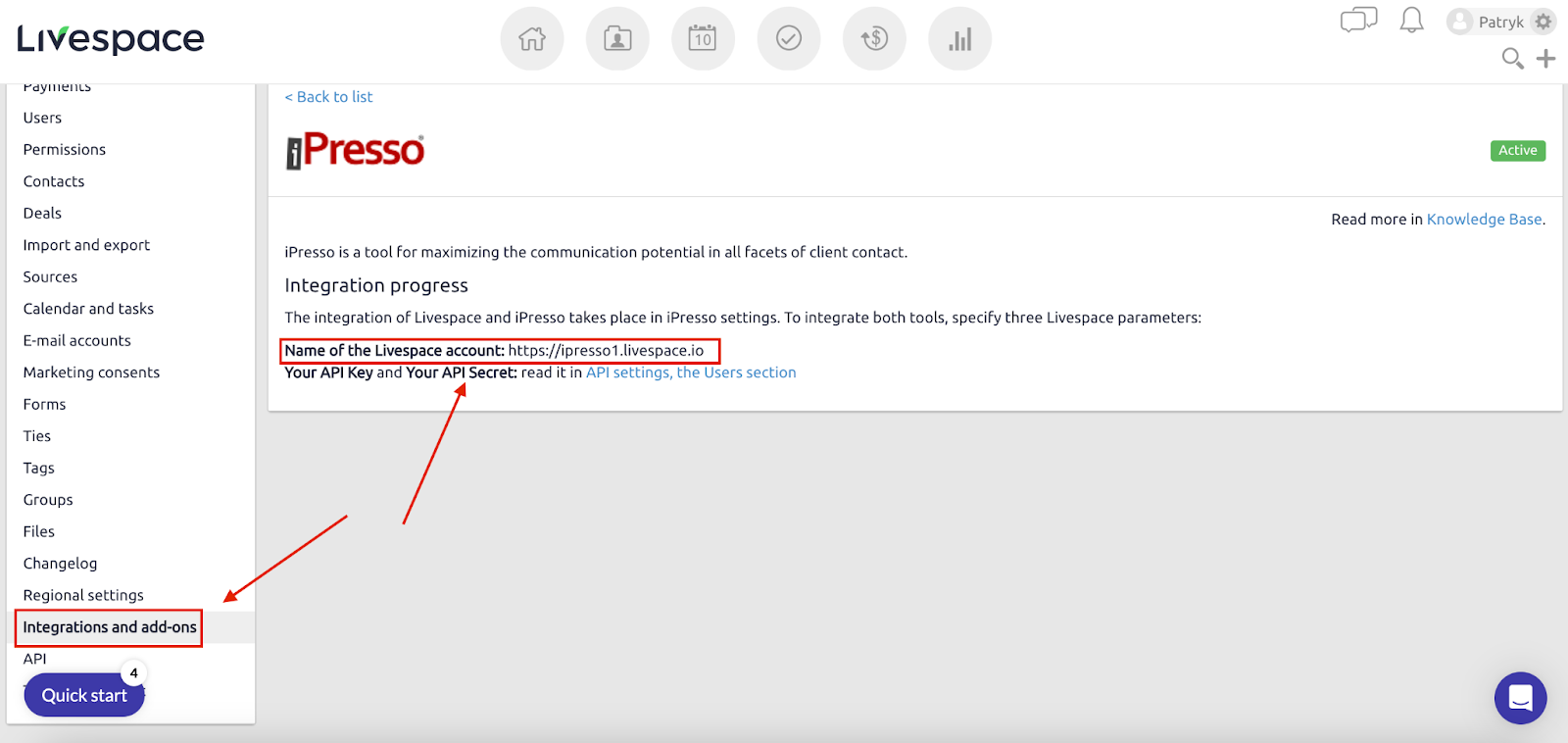This screenshot has height=743, width=1568.
Task: Open API in the sidebar
Action: 35,659
